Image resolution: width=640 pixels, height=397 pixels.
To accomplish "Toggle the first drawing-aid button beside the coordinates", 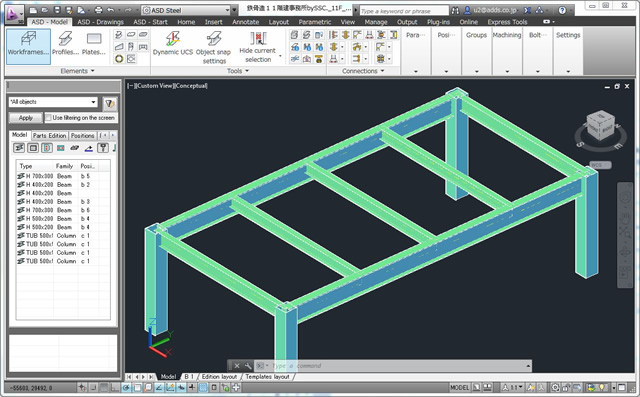I will pyautogui.click(x=82, y=387).
